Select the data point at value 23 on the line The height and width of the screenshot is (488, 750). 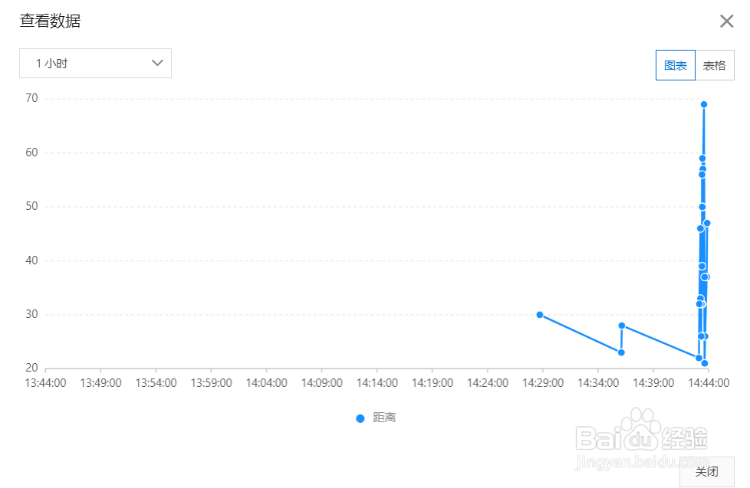[x=621, y=352]
